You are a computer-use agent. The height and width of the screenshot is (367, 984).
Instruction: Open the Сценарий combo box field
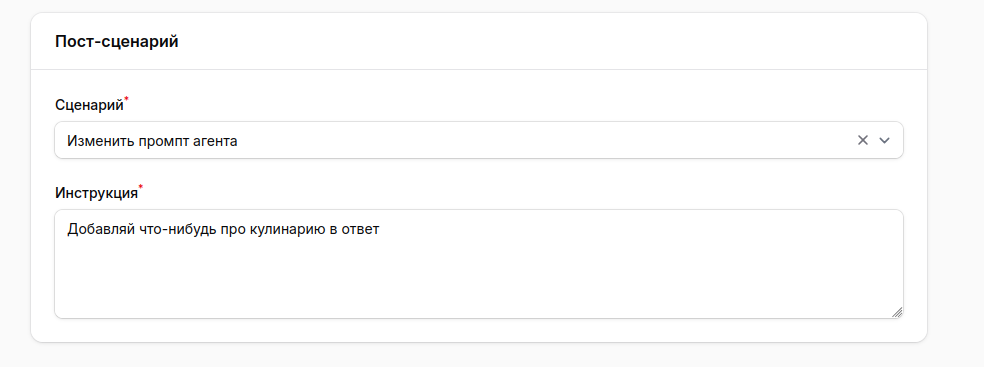click(x=479, y=141)
